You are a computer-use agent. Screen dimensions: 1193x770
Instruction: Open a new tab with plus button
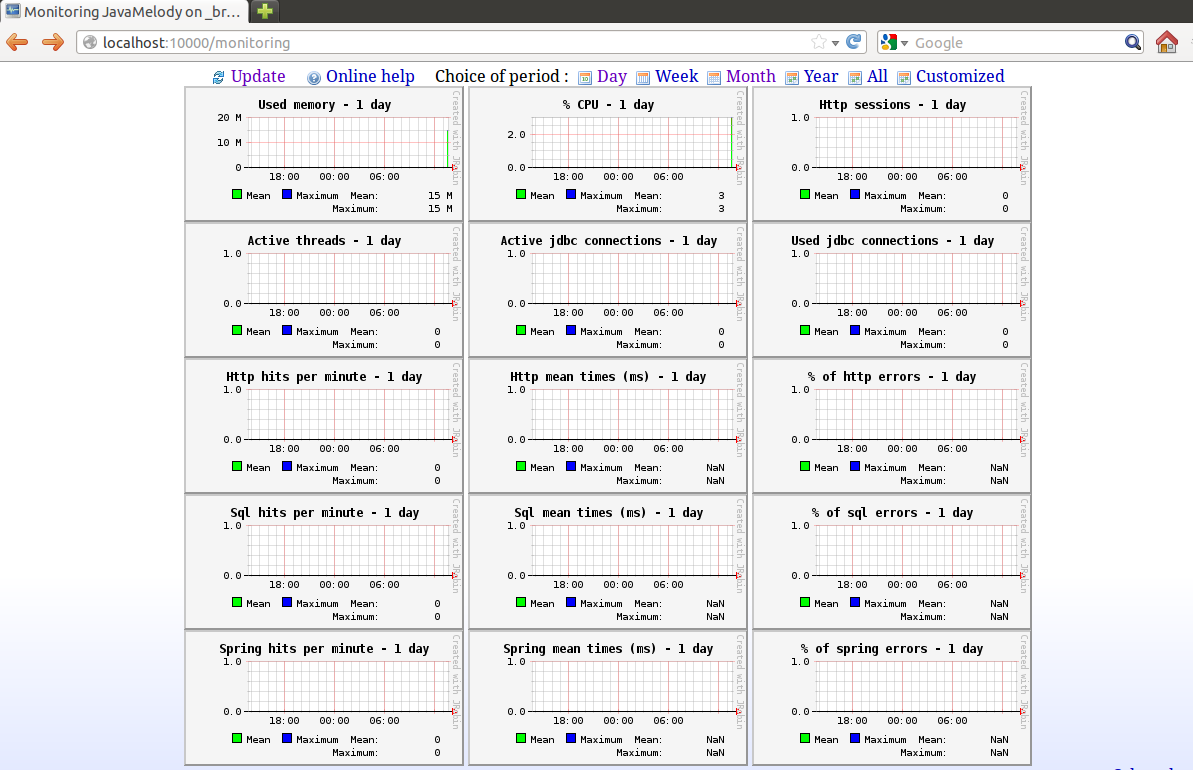264,12
